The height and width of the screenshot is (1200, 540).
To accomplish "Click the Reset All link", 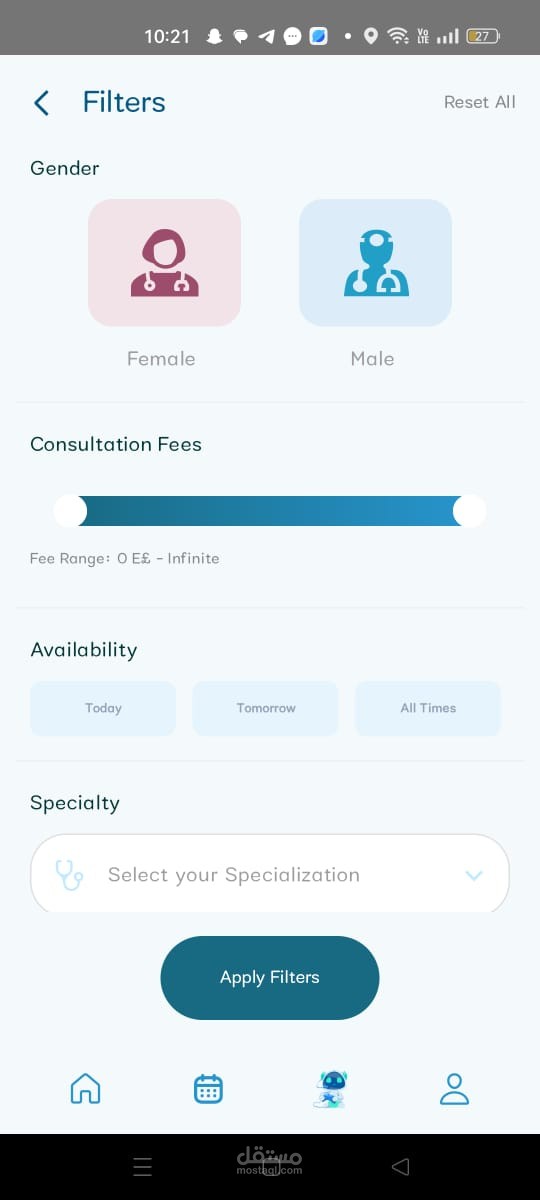I will [x=480, y=102].
